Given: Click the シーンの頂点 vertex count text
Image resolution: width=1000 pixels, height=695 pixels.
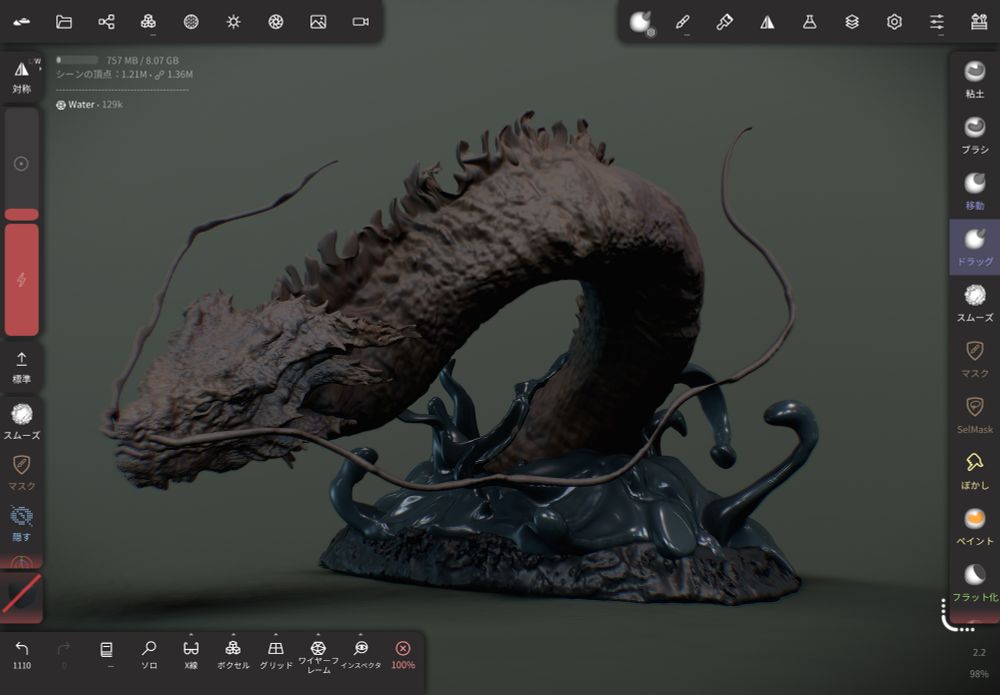Looking at the screenshot, I should pyautogui.click(x=124, y=75).
